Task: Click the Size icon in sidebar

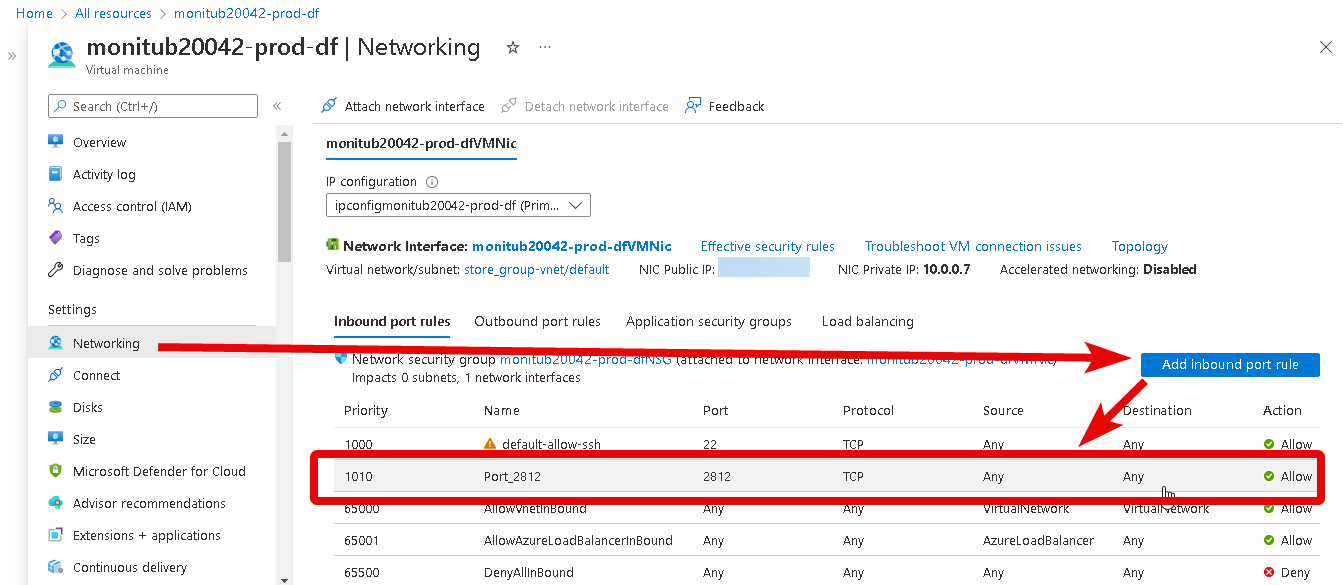Action: tap(56, 439)
